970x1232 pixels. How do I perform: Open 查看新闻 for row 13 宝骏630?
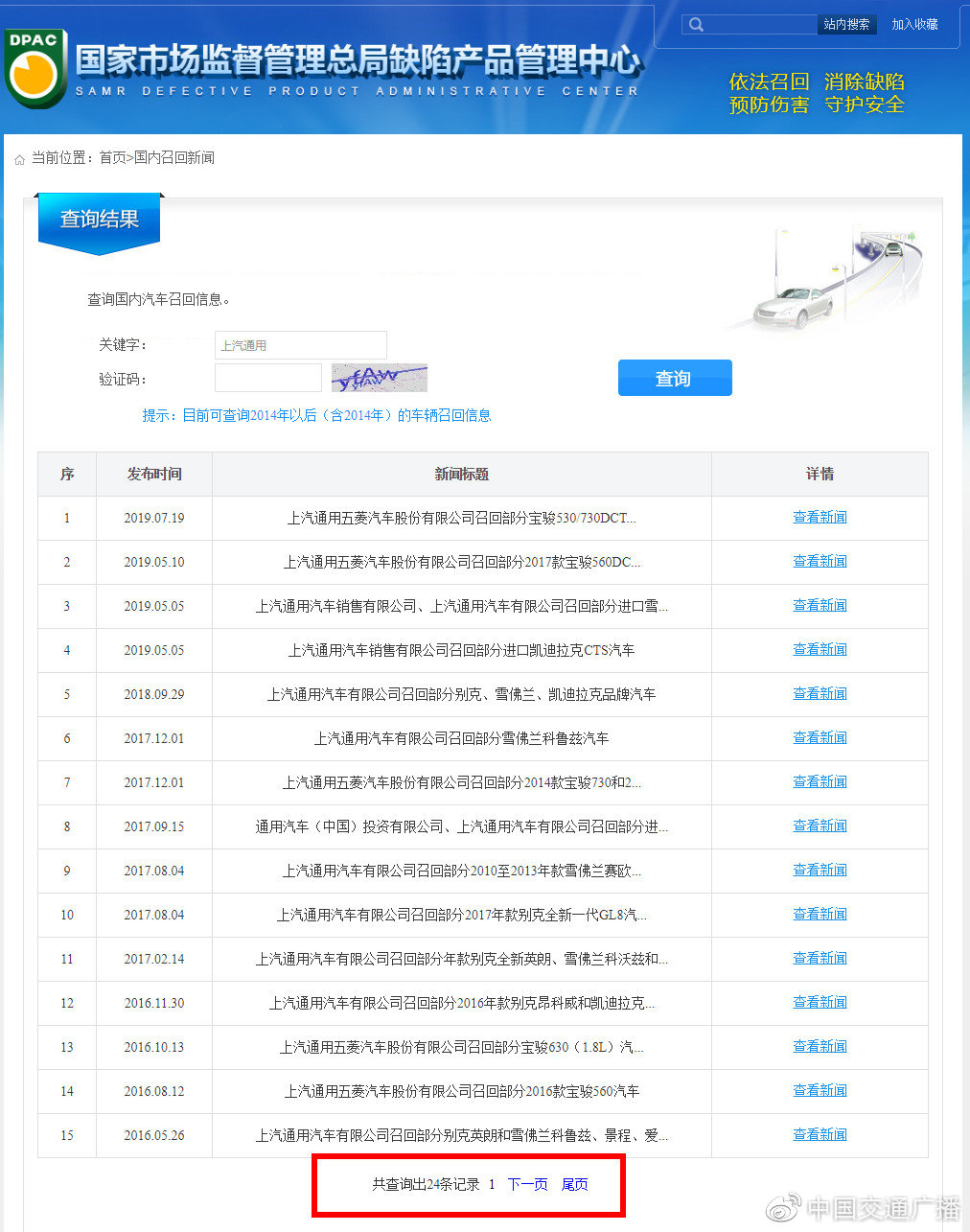point(820,1046)
